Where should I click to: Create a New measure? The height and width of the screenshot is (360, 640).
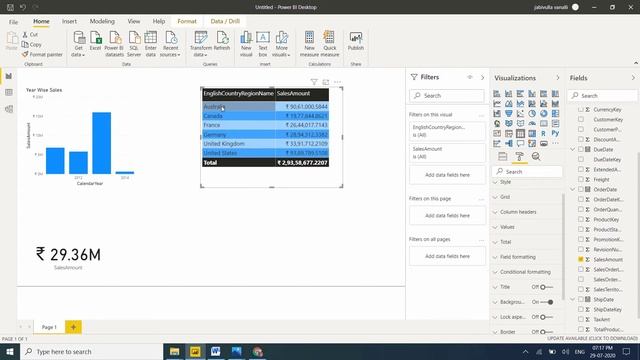309,44
